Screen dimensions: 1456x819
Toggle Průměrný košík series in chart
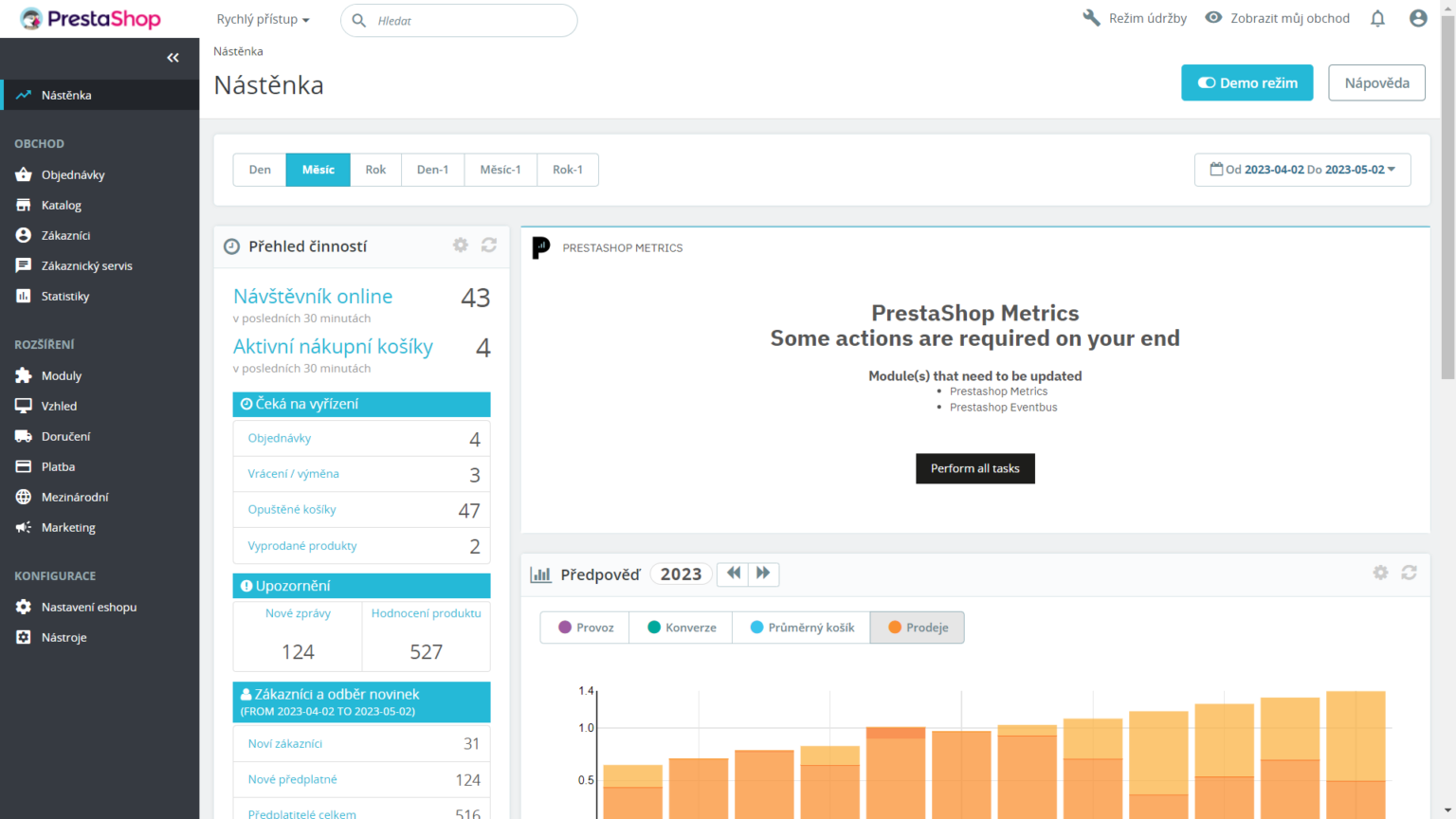(801, 628)
